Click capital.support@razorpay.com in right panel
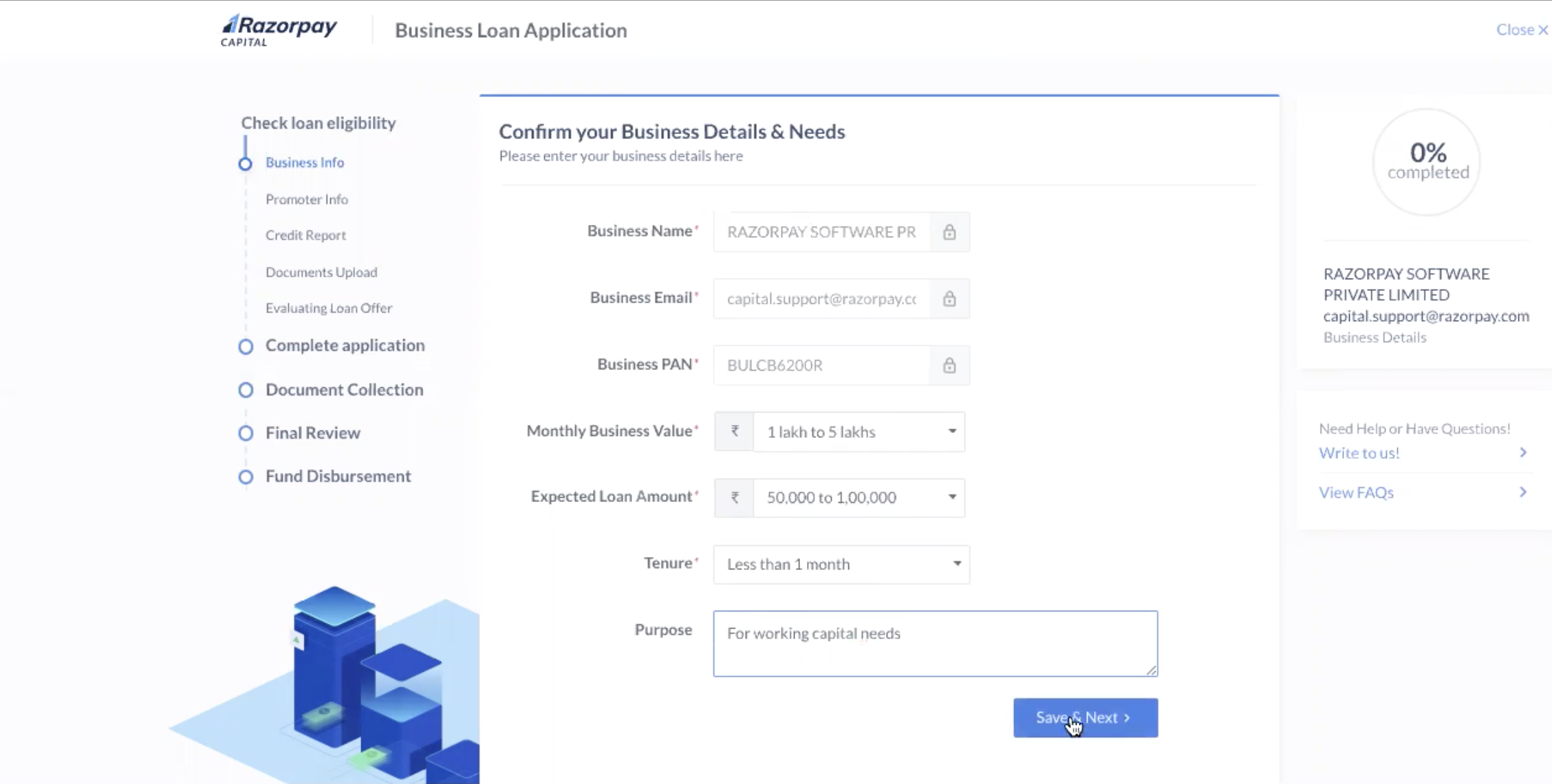Viewport: 1552px width, 784px height. [x=1426, y=316]
